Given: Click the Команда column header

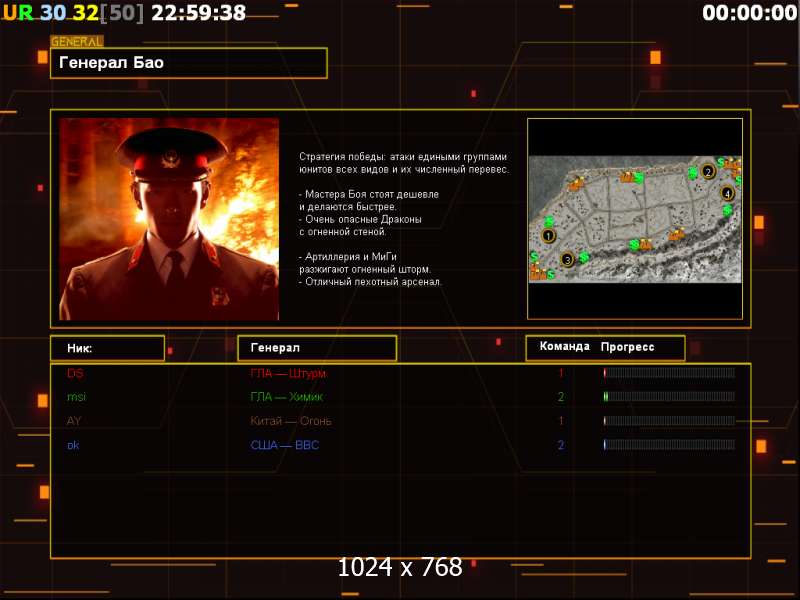Looking at the screenshot, I should [x=565, y=346].
